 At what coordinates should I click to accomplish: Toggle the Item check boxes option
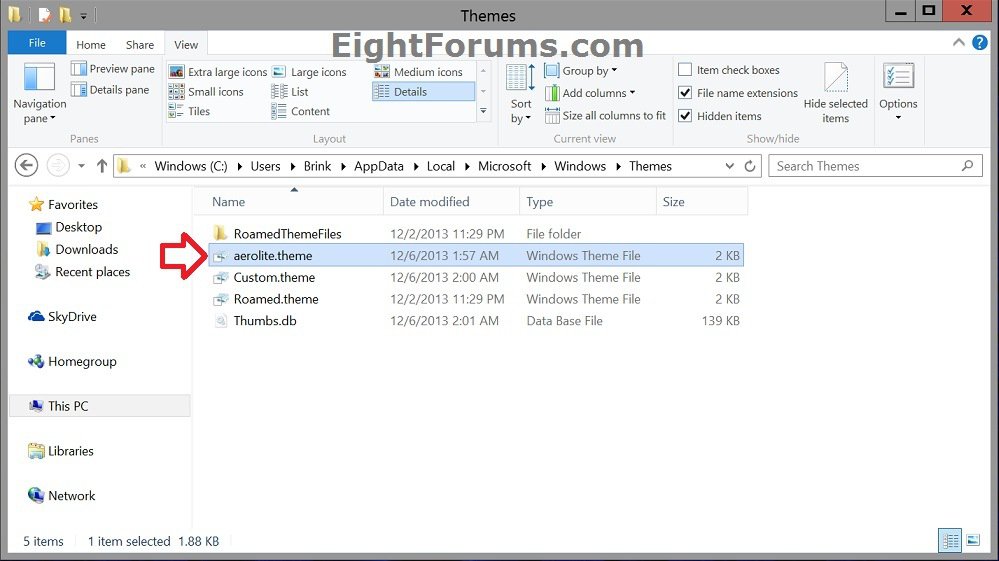click(x=685, y=70)
